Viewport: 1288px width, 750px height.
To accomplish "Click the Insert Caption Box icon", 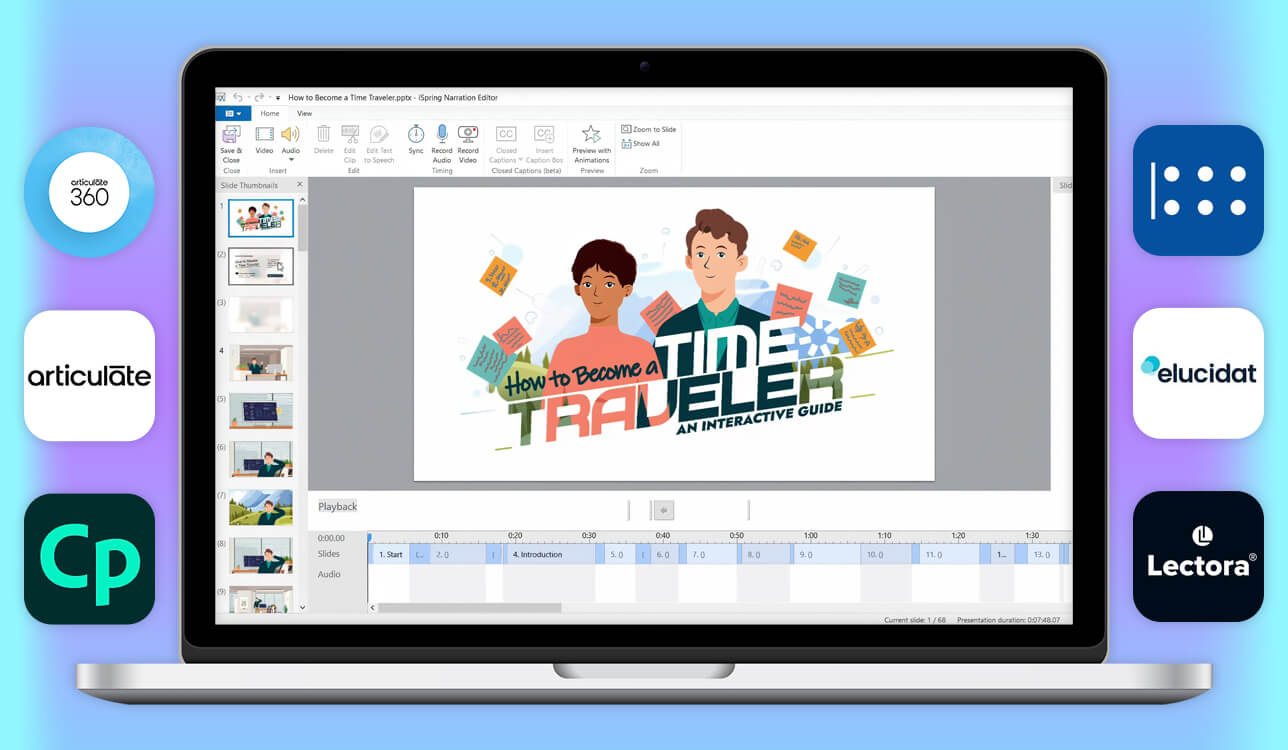I will (x=544, y=134).
